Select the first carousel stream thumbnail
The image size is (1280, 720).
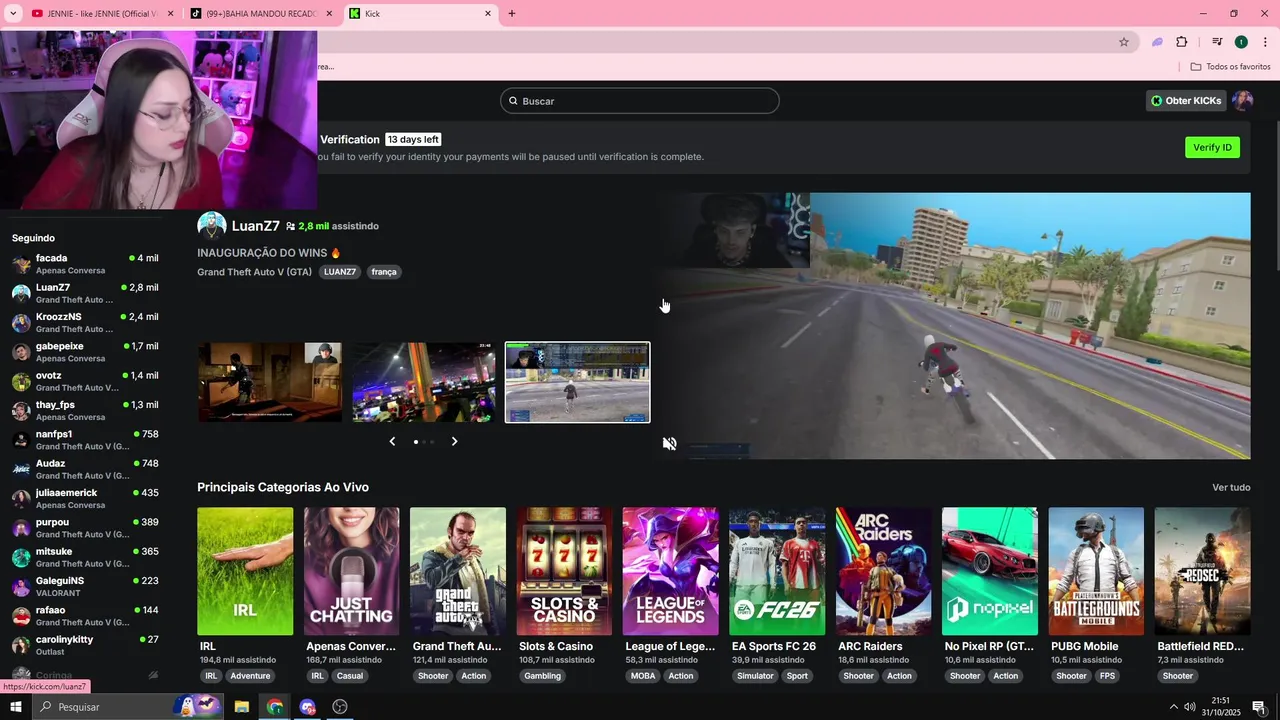(x=269, y=382)
